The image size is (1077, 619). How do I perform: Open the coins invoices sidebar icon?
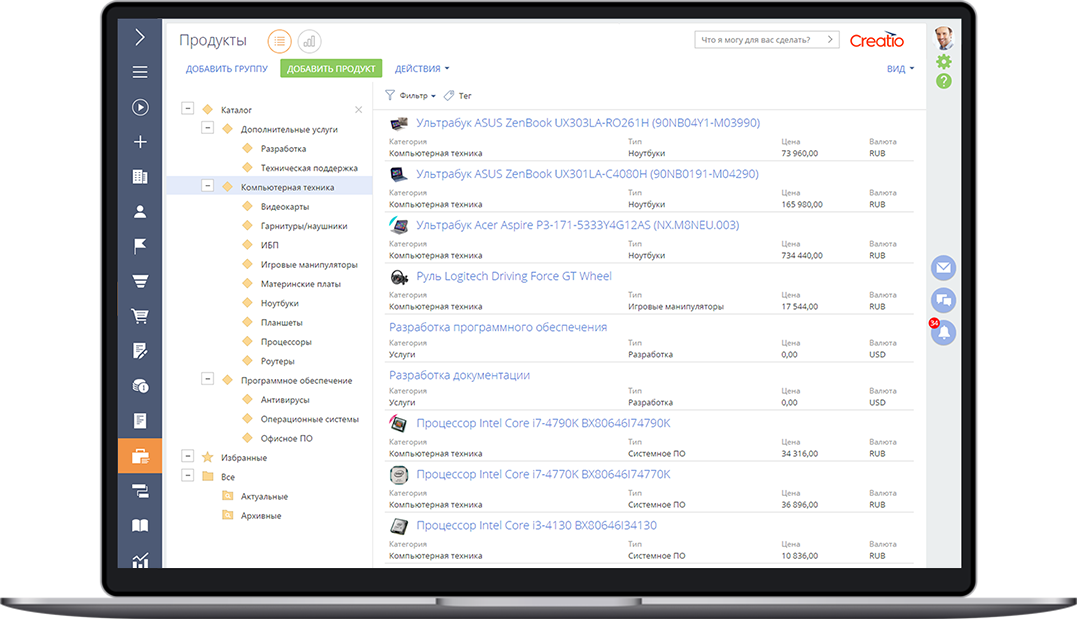(140, 386)
